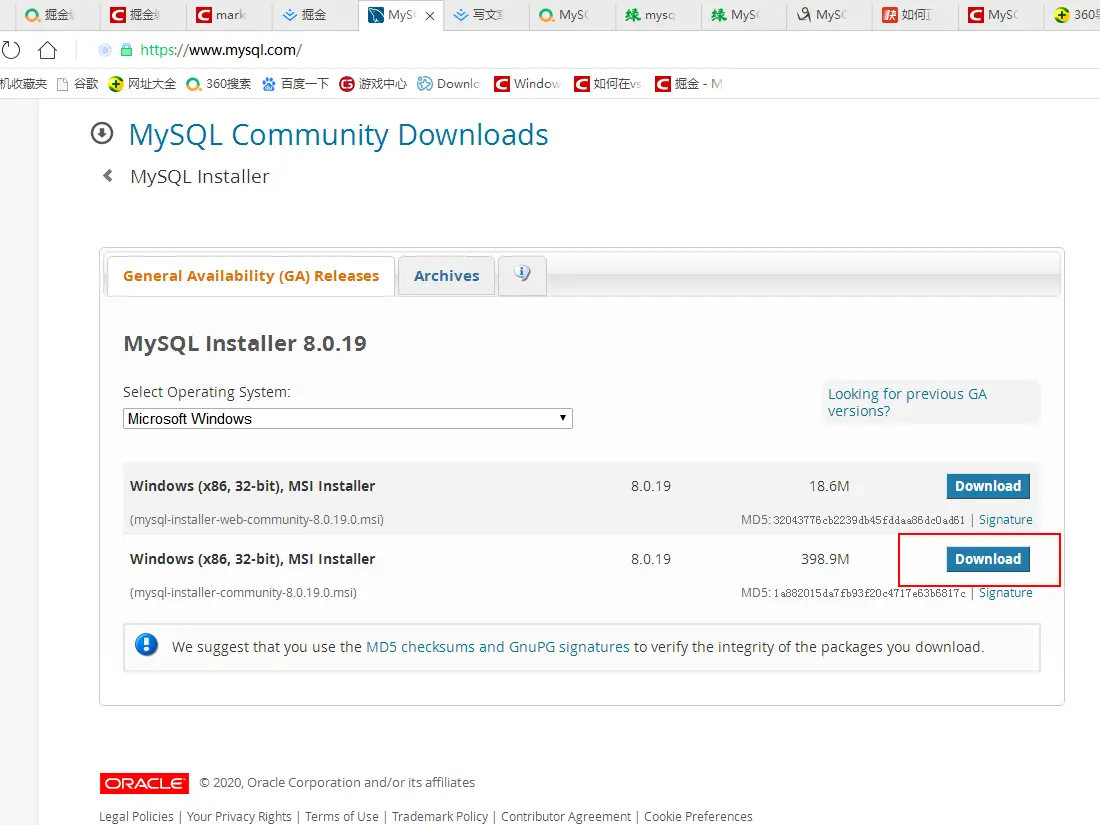Open the 游戏中心 bookmark
The image size is (1100, 825).
(373, 84)
